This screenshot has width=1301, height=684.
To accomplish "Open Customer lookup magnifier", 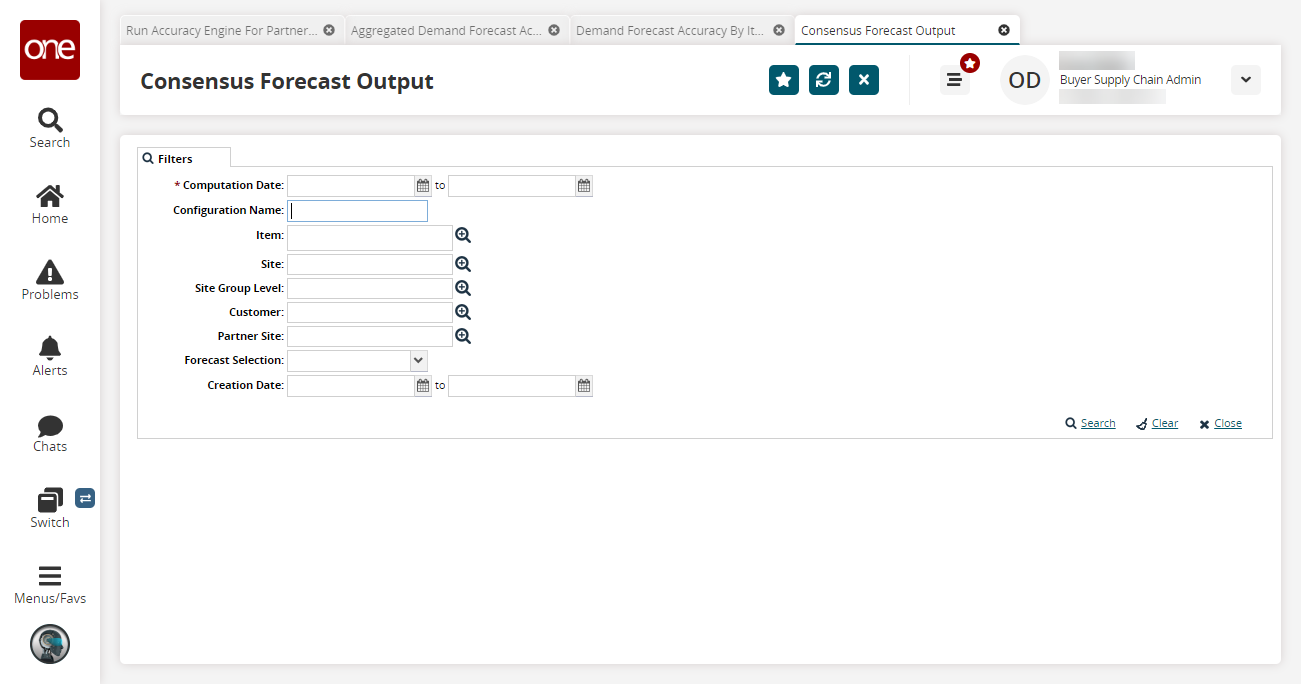I will tap(463, 312).
